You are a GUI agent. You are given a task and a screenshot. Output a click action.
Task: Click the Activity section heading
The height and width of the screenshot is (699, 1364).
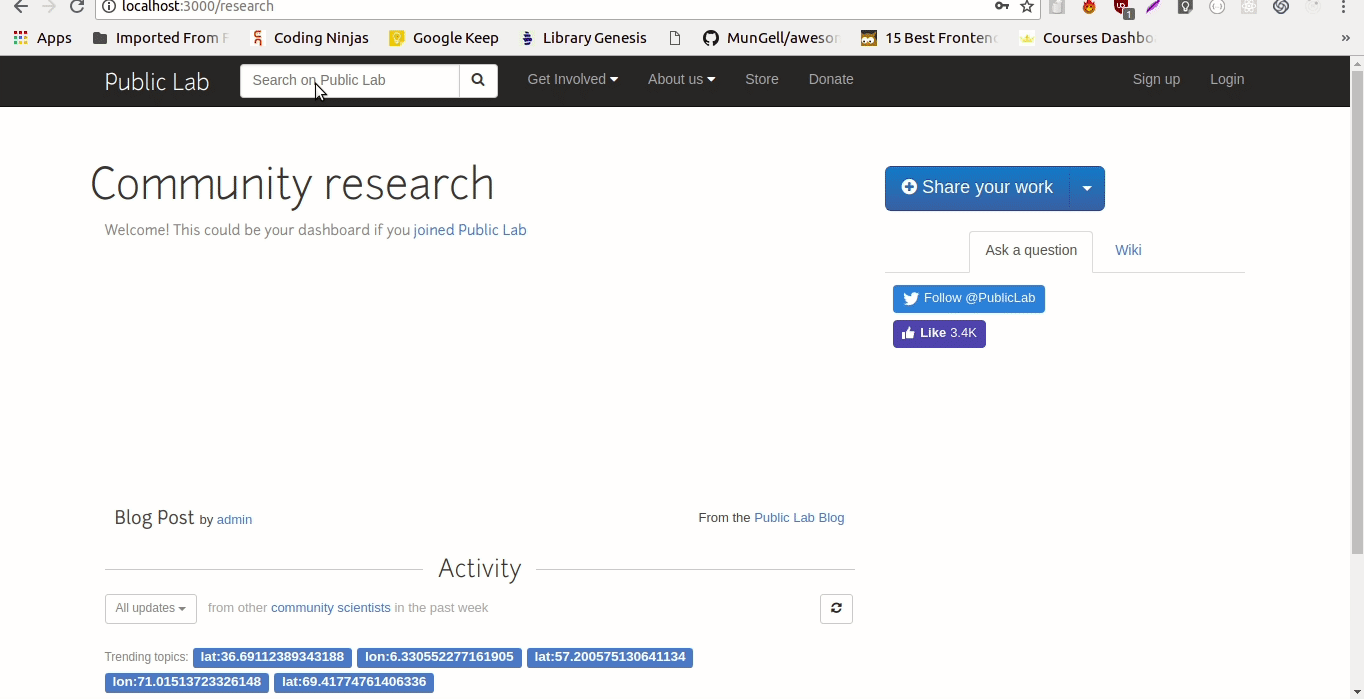click(480, 569)
